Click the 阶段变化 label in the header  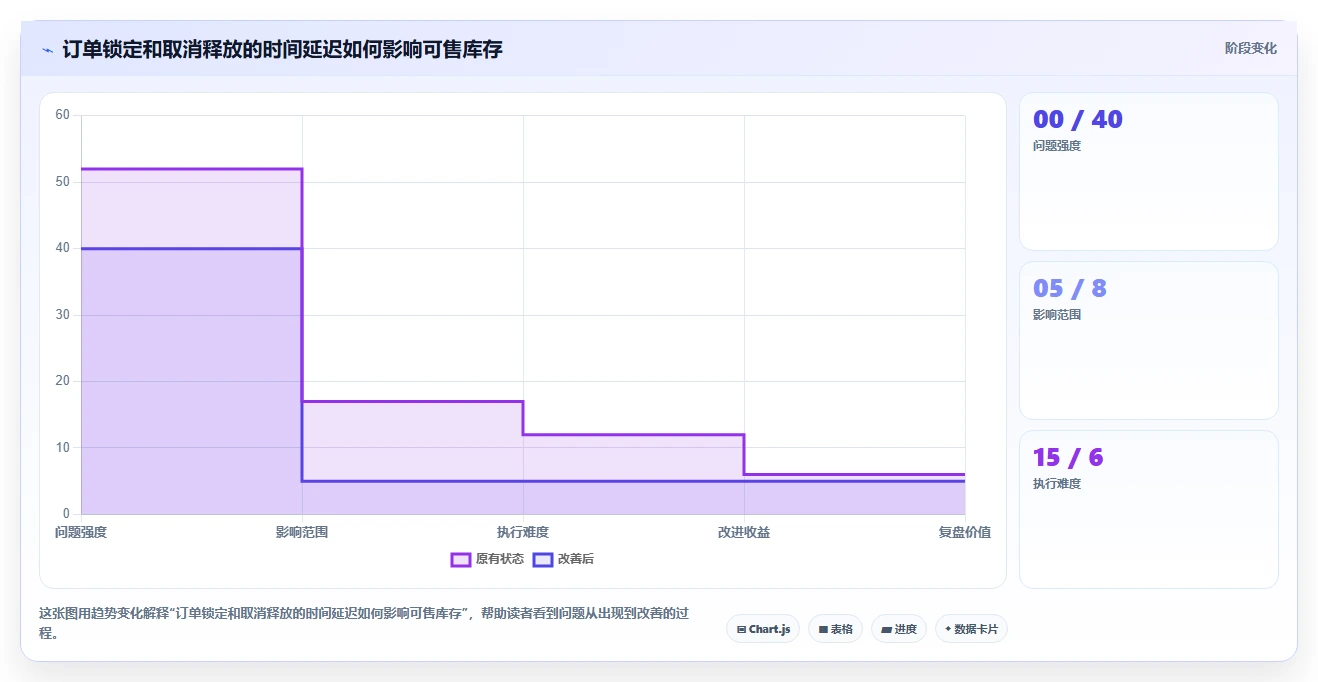pyautogui.click(x=1250, y=48)
